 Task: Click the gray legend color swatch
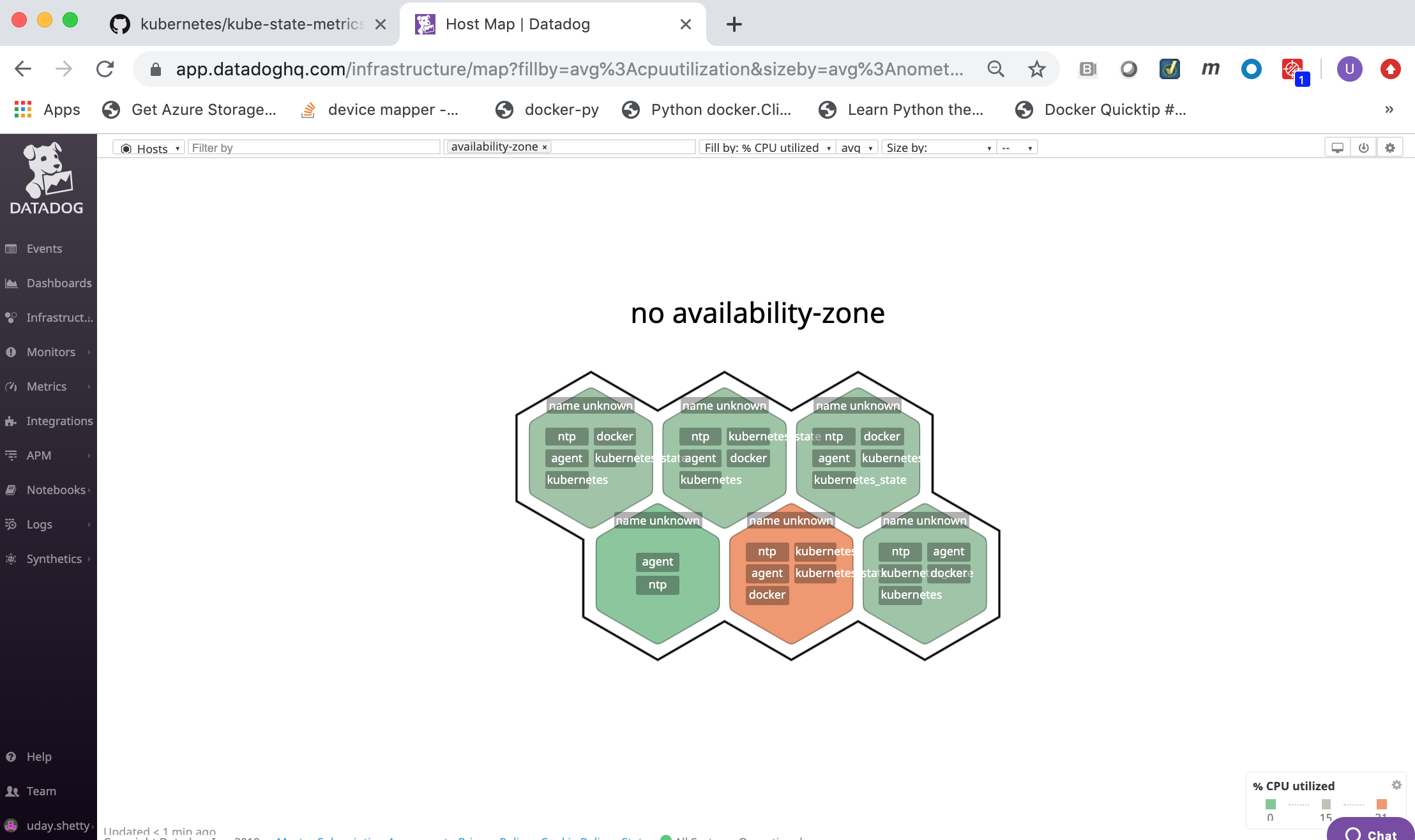tap(1326, 804)
